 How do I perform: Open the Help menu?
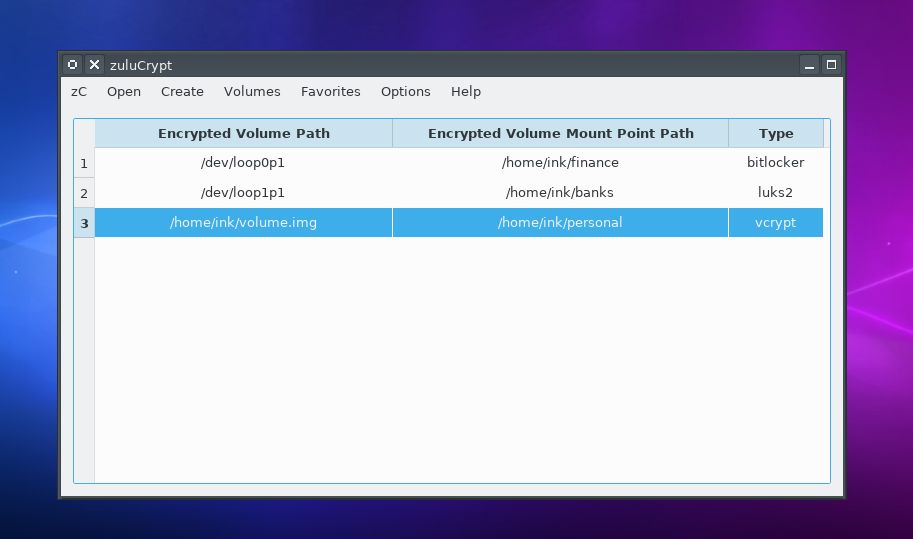(465, 91)
